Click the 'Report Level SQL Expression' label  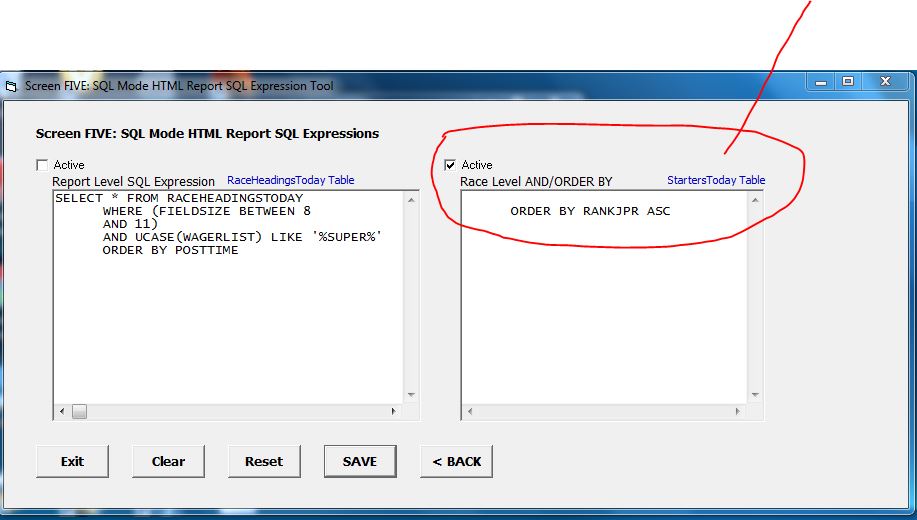tap(133, 182)
